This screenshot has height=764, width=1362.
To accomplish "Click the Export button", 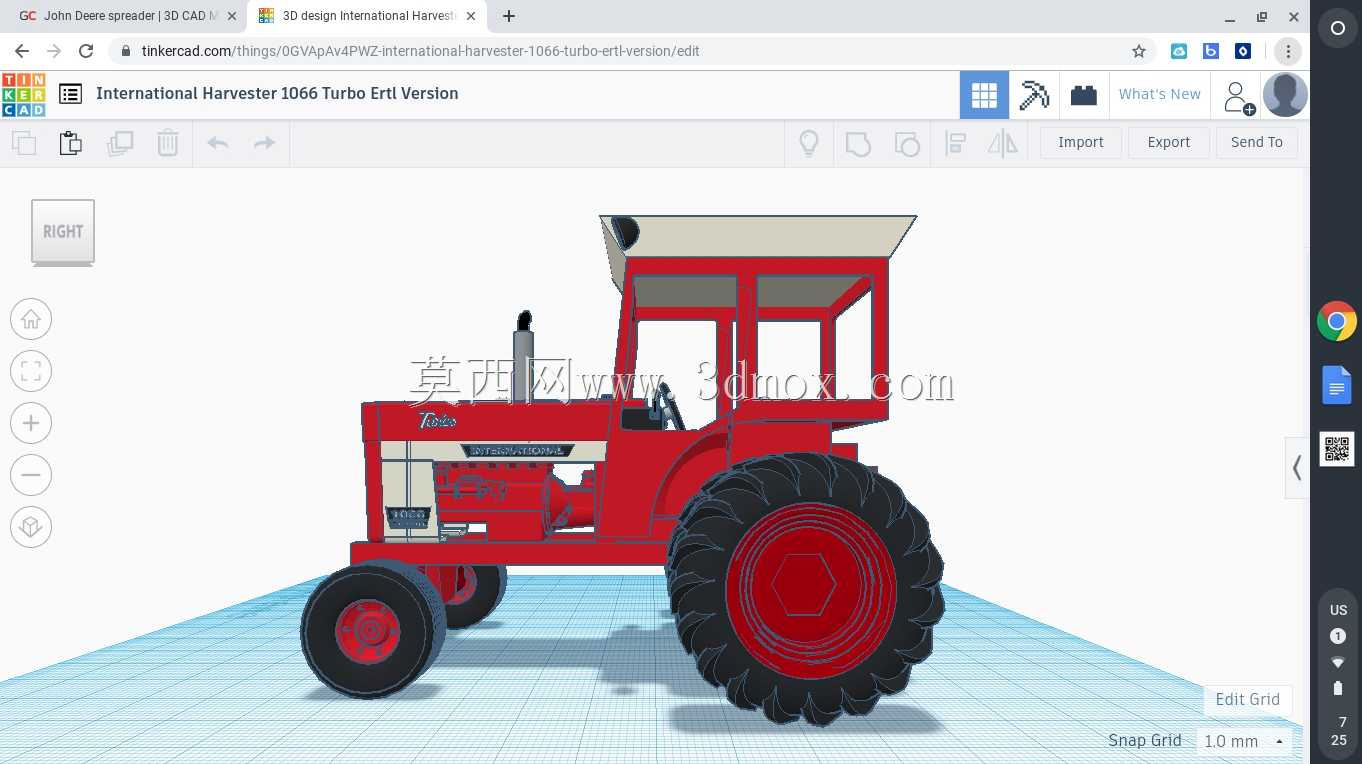I will point(1169,142).
